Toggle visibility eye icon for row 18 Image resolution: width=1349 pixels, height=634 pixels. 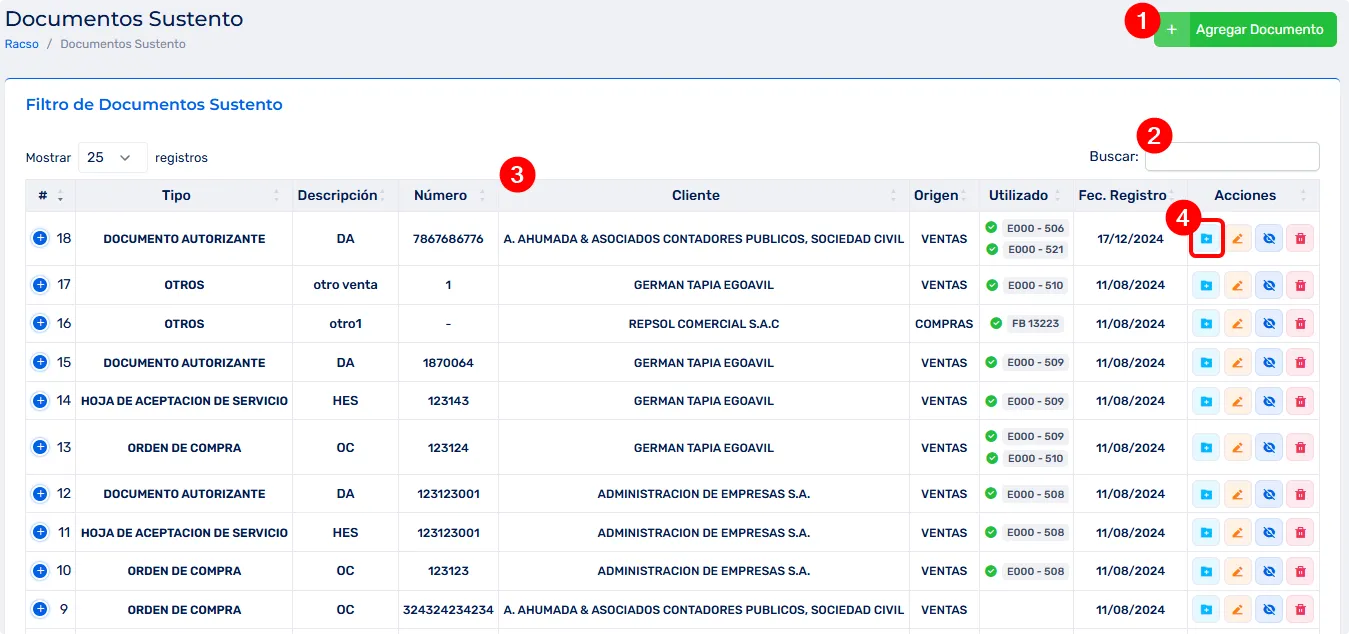[1269, 239]
